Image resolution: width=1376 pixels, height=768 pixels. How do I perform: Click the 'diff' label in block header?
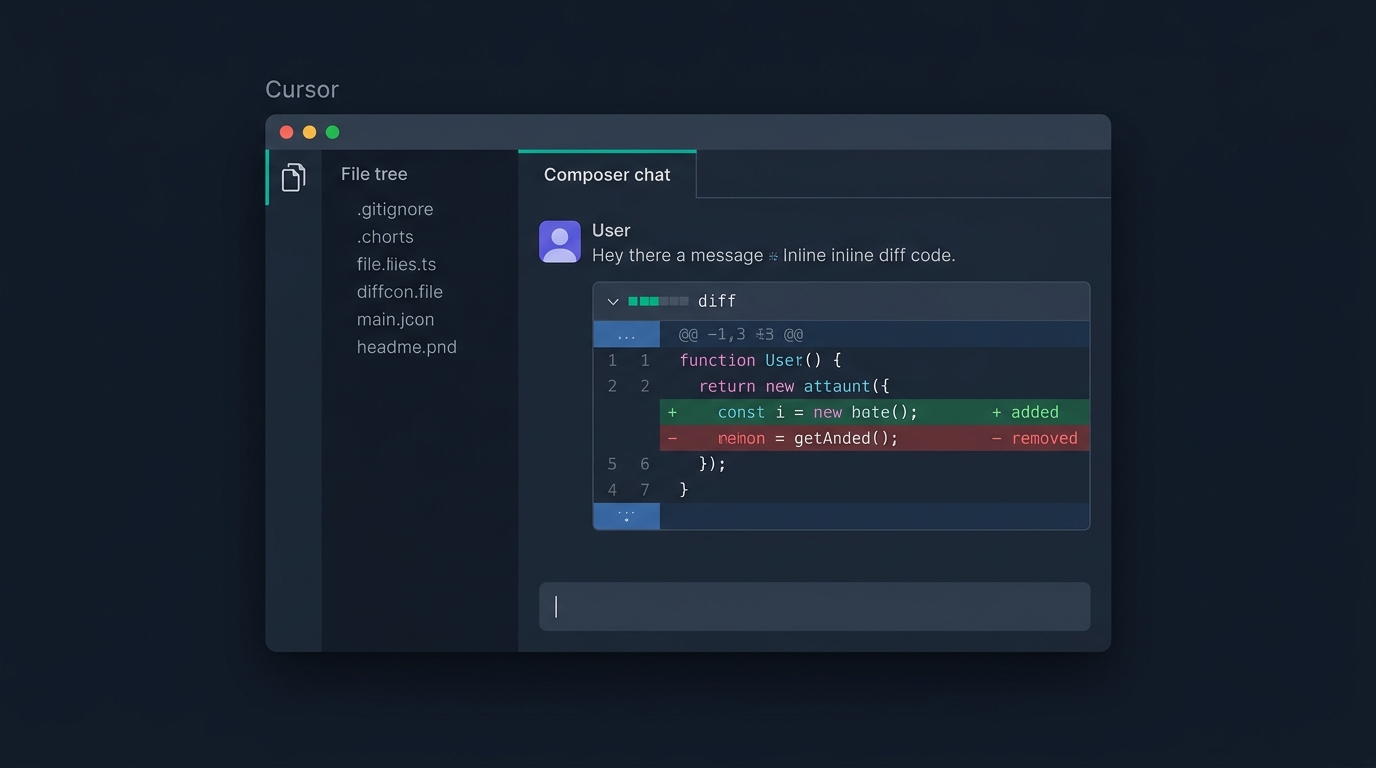[717, 301]
